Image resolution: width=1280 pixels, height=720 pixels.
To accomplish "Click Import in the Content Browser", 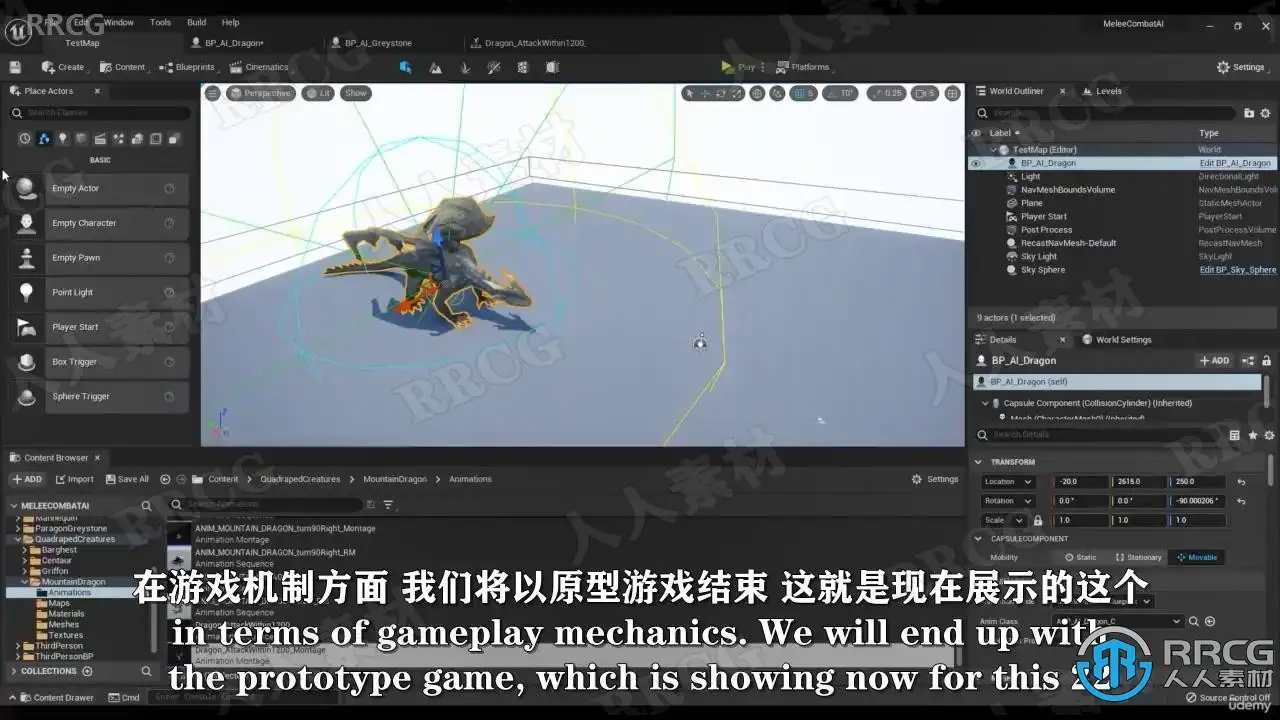I will coord(74,479).
